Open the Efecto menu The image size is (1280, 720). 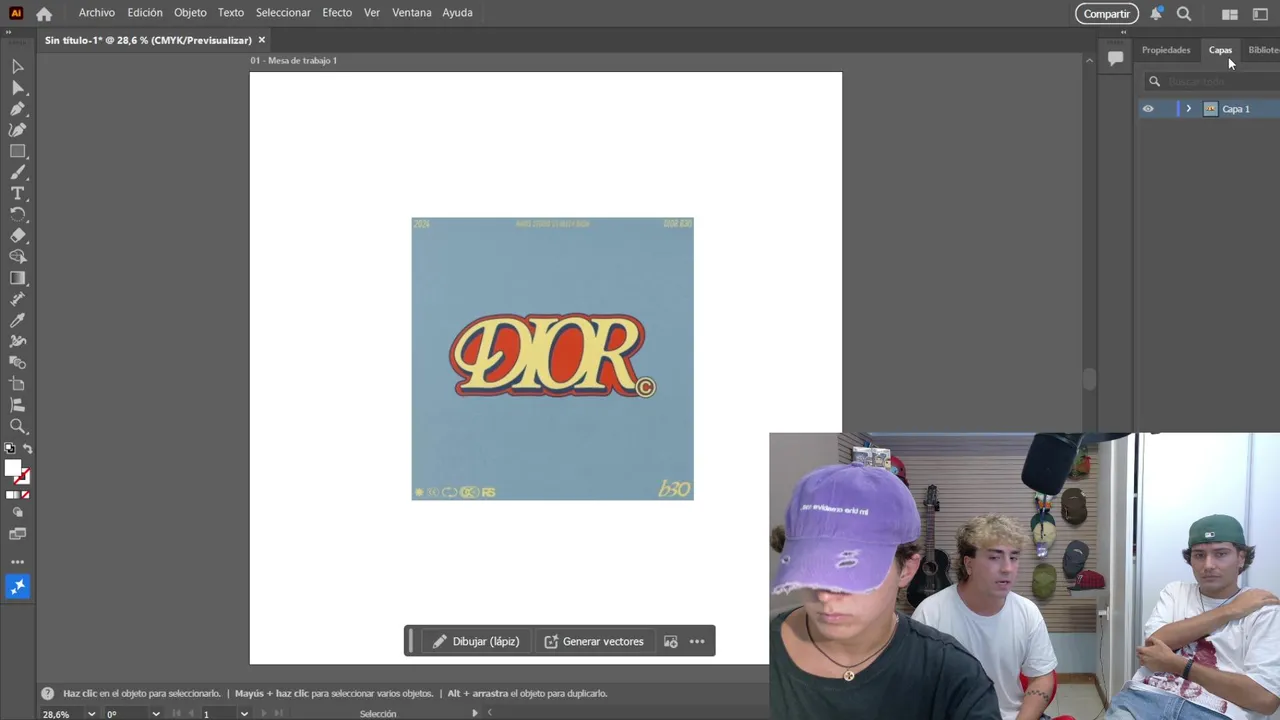pyautogui.click(x=337, y=13)
